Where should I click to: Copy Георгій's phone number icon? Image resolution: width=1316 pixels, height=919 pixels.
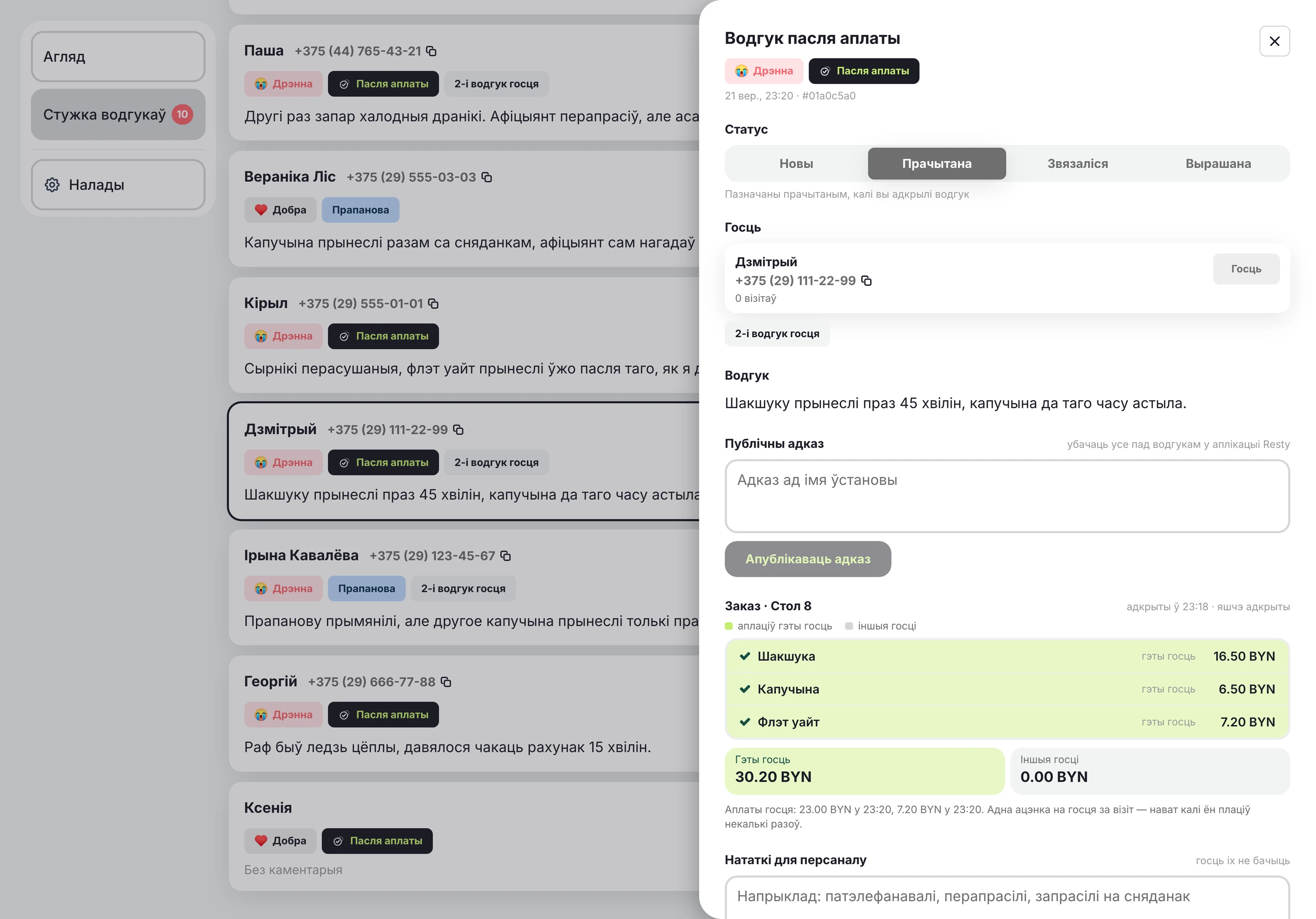[x=446, y=682]
